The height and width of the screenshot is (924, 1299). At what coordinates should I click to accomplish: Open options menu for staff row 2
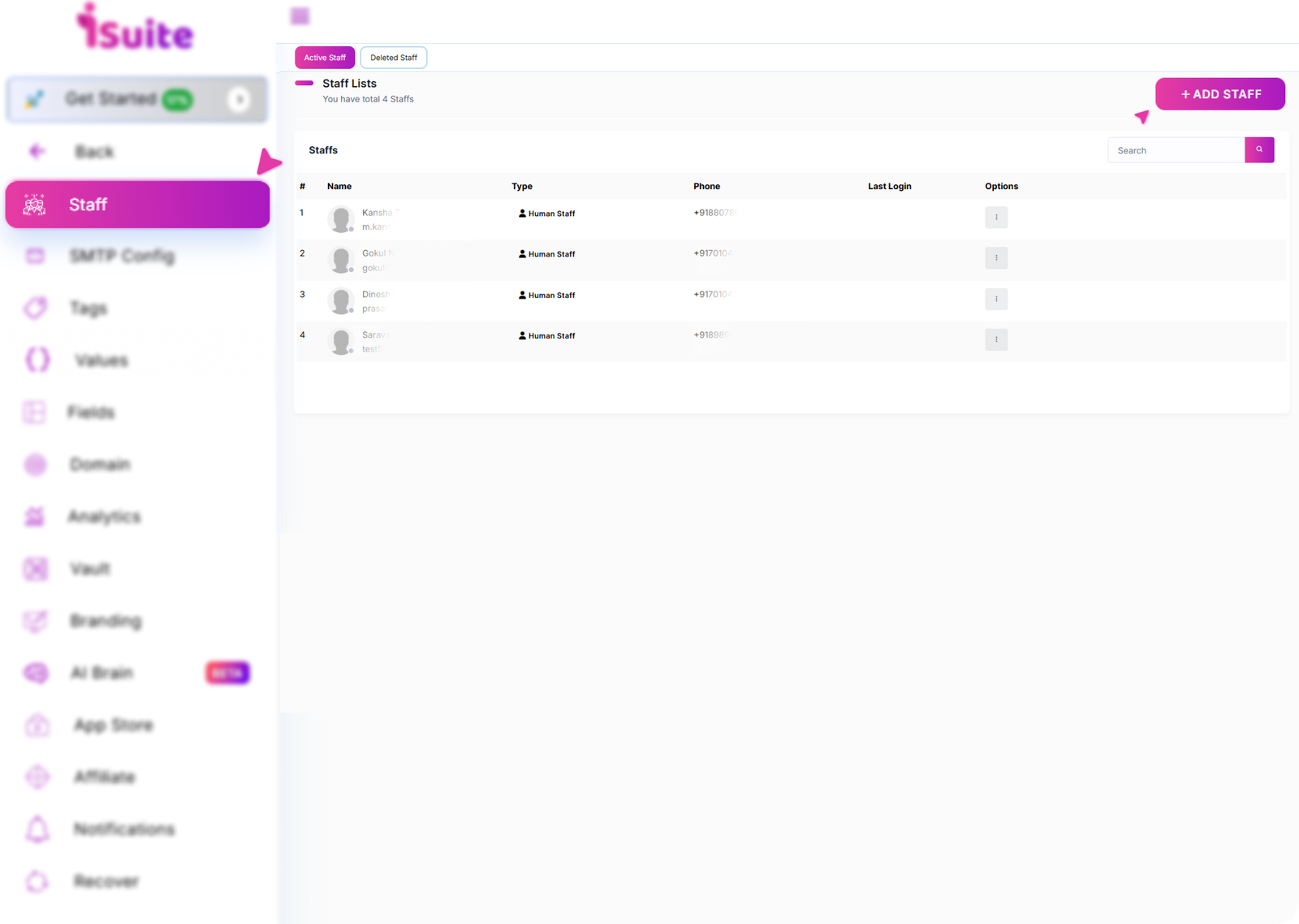point(996,258)
